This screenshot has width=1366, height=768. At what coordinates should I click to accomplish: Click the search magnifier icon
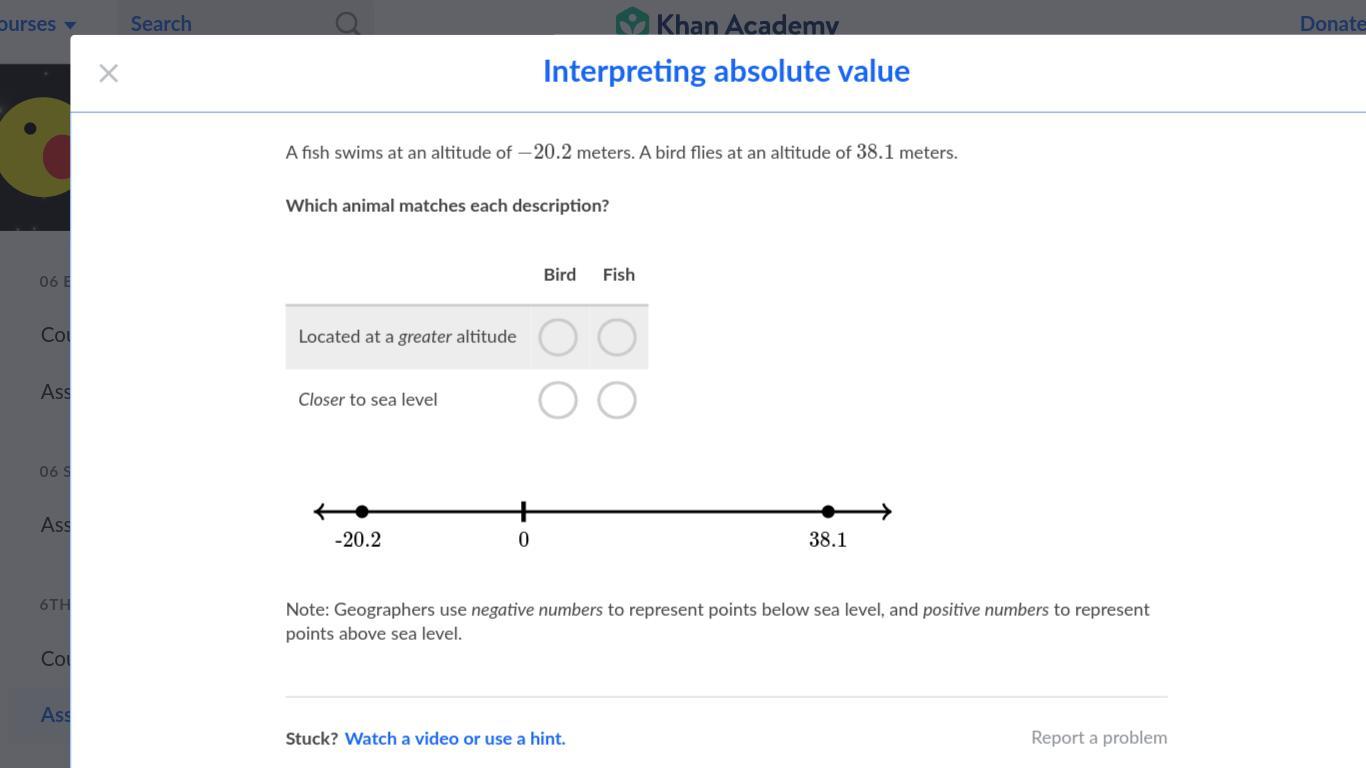tap(347, 23)
